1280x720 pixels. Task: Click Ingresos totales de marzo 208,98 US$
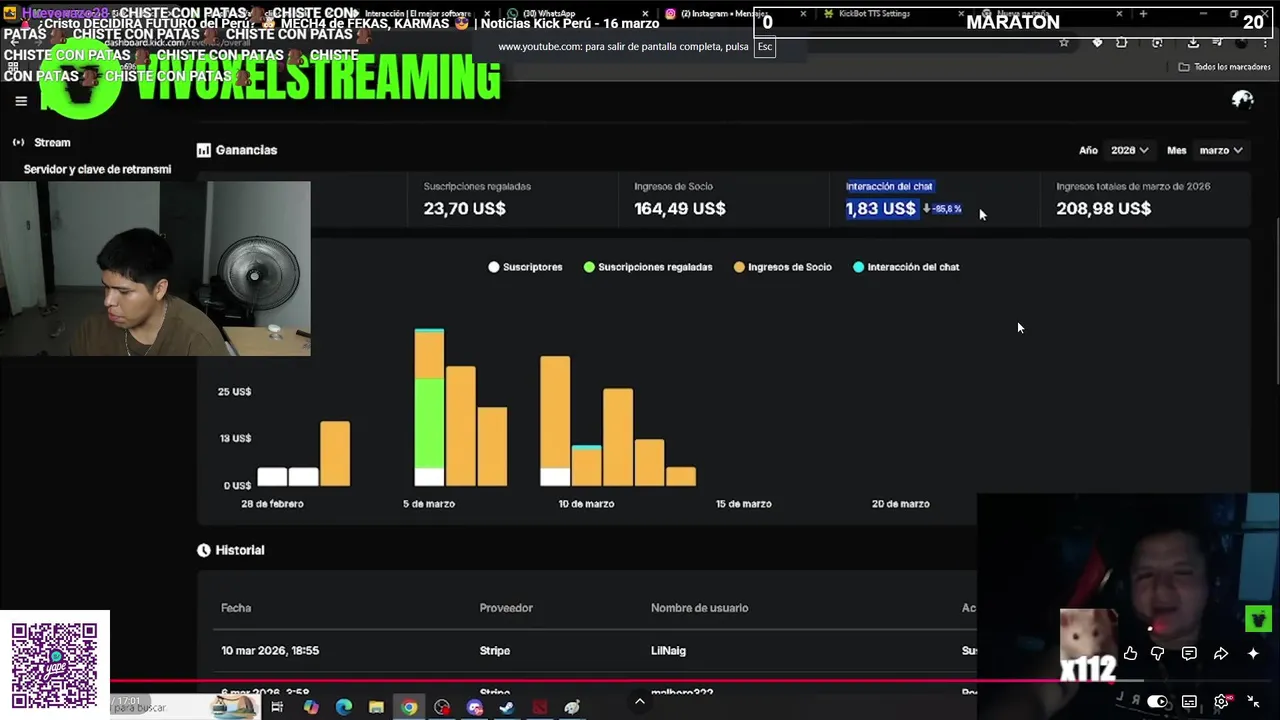click(x=1146, y=198)
